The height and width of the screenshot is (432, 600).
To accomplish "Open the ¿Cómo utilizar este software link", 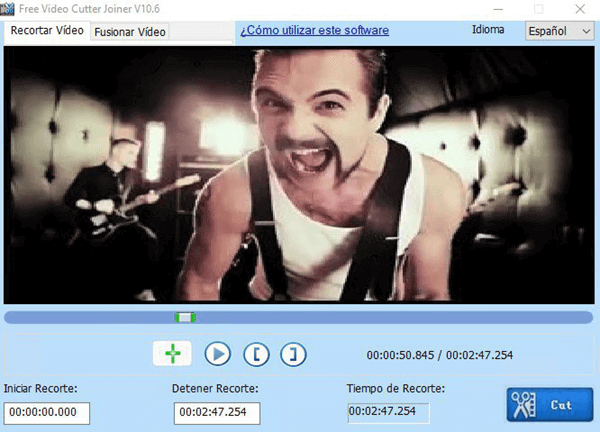I will tap(313, 30).
